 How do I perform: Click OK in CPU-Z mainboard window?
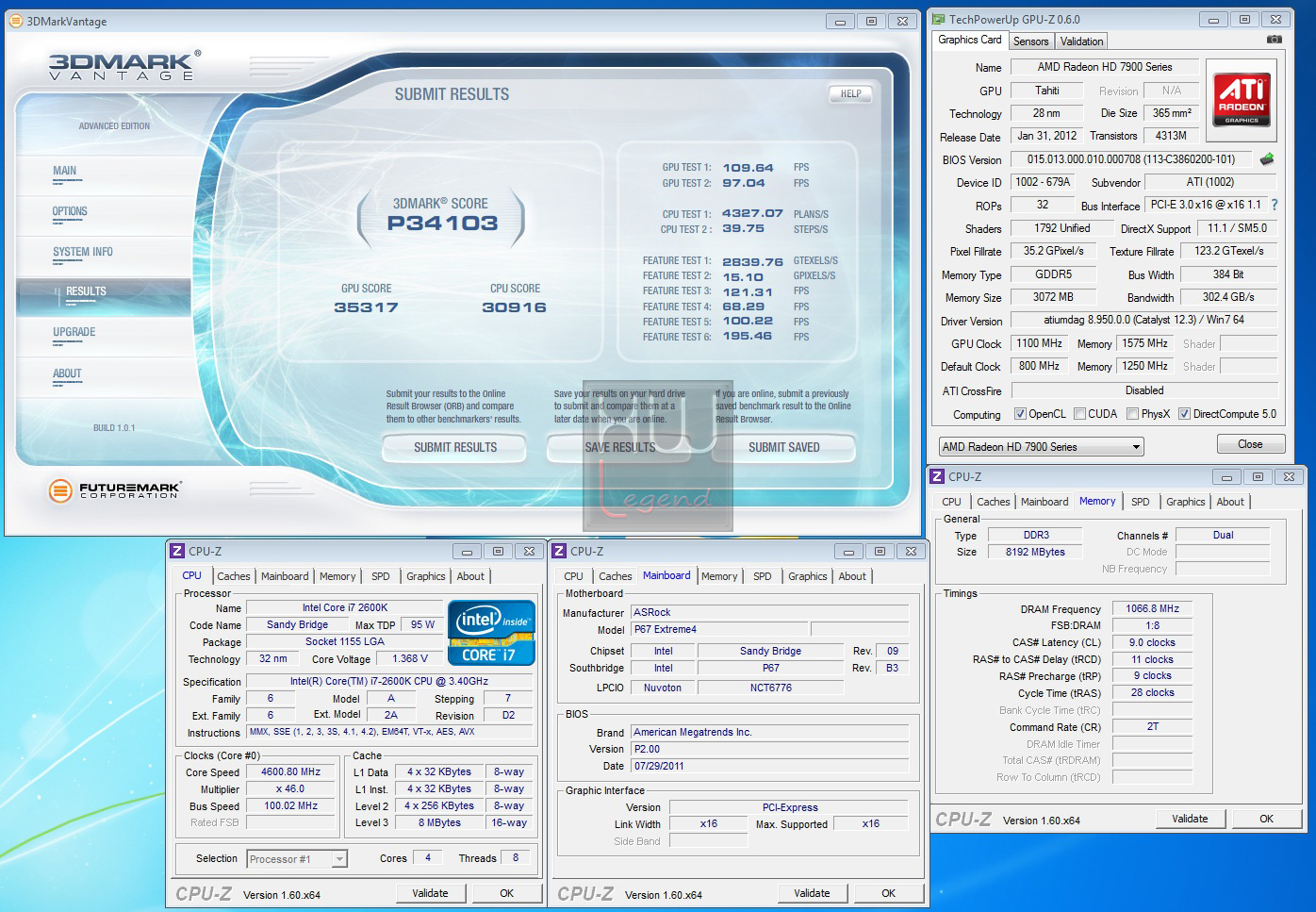coord(888,893)
